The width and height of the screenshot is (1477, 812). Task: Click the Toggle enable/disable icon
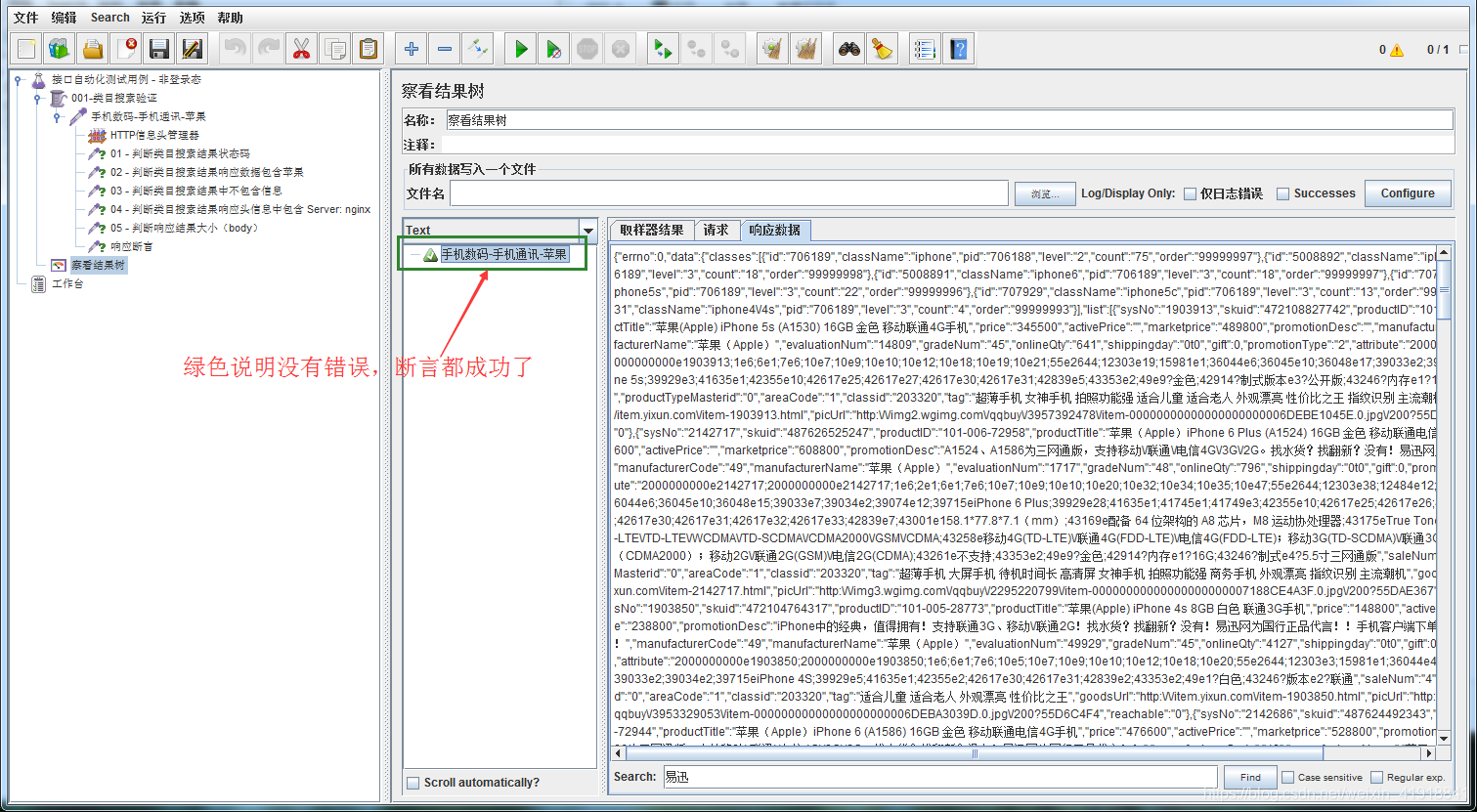pos(477,48)
